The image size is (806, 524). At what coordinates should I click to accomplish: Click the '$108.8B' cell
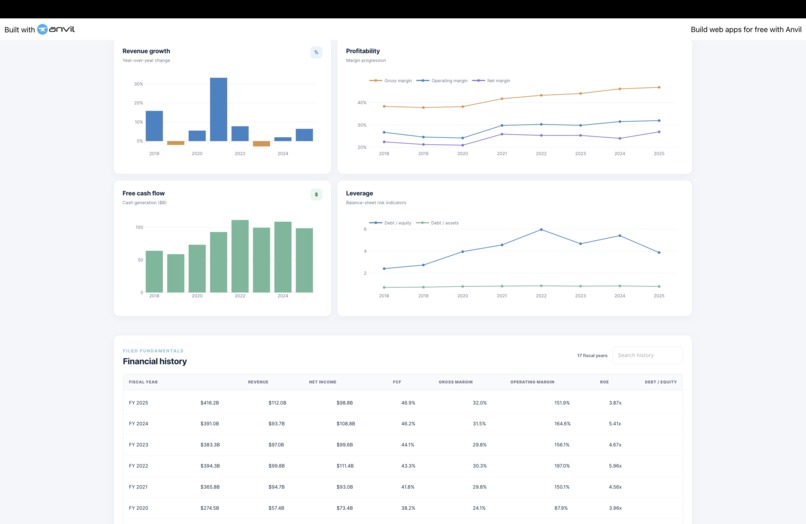click(x=346, y=424)
